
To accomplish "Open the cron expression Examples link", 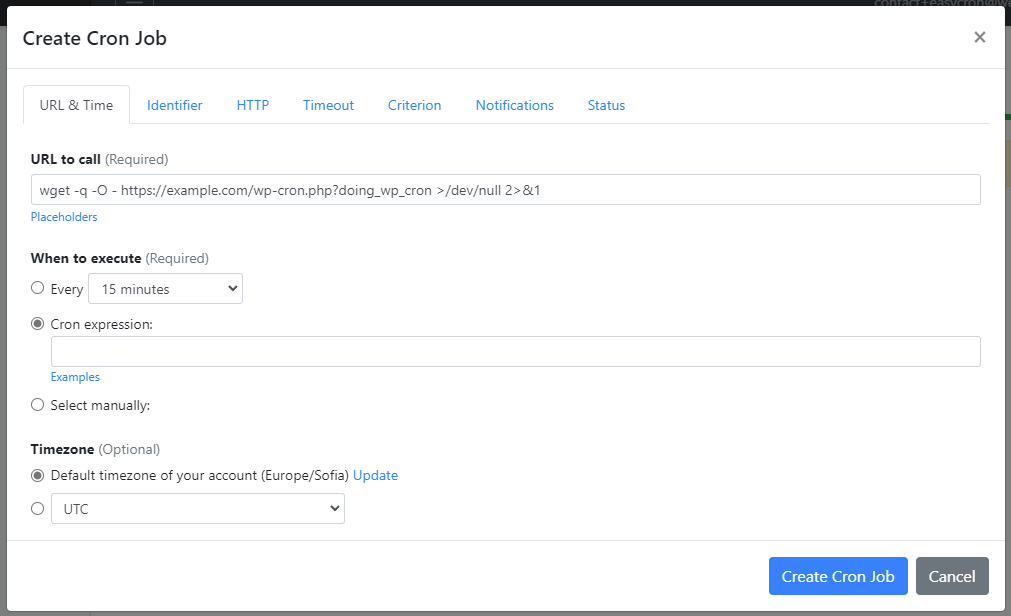I will click(x=75, y=377).
